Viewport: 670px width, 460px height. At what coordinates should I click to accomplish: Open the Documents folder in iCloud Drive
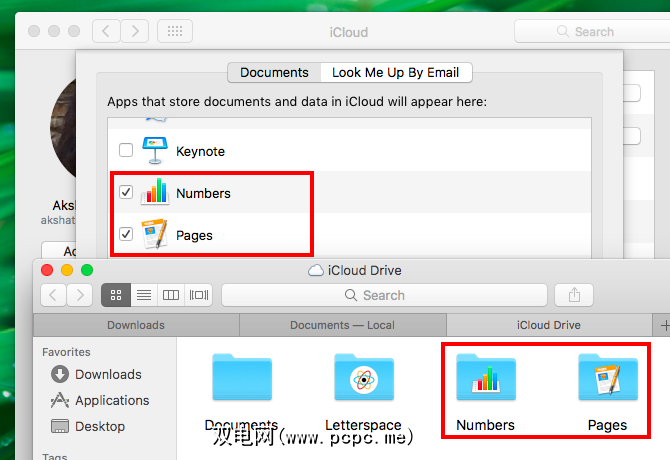click(242, 377)
